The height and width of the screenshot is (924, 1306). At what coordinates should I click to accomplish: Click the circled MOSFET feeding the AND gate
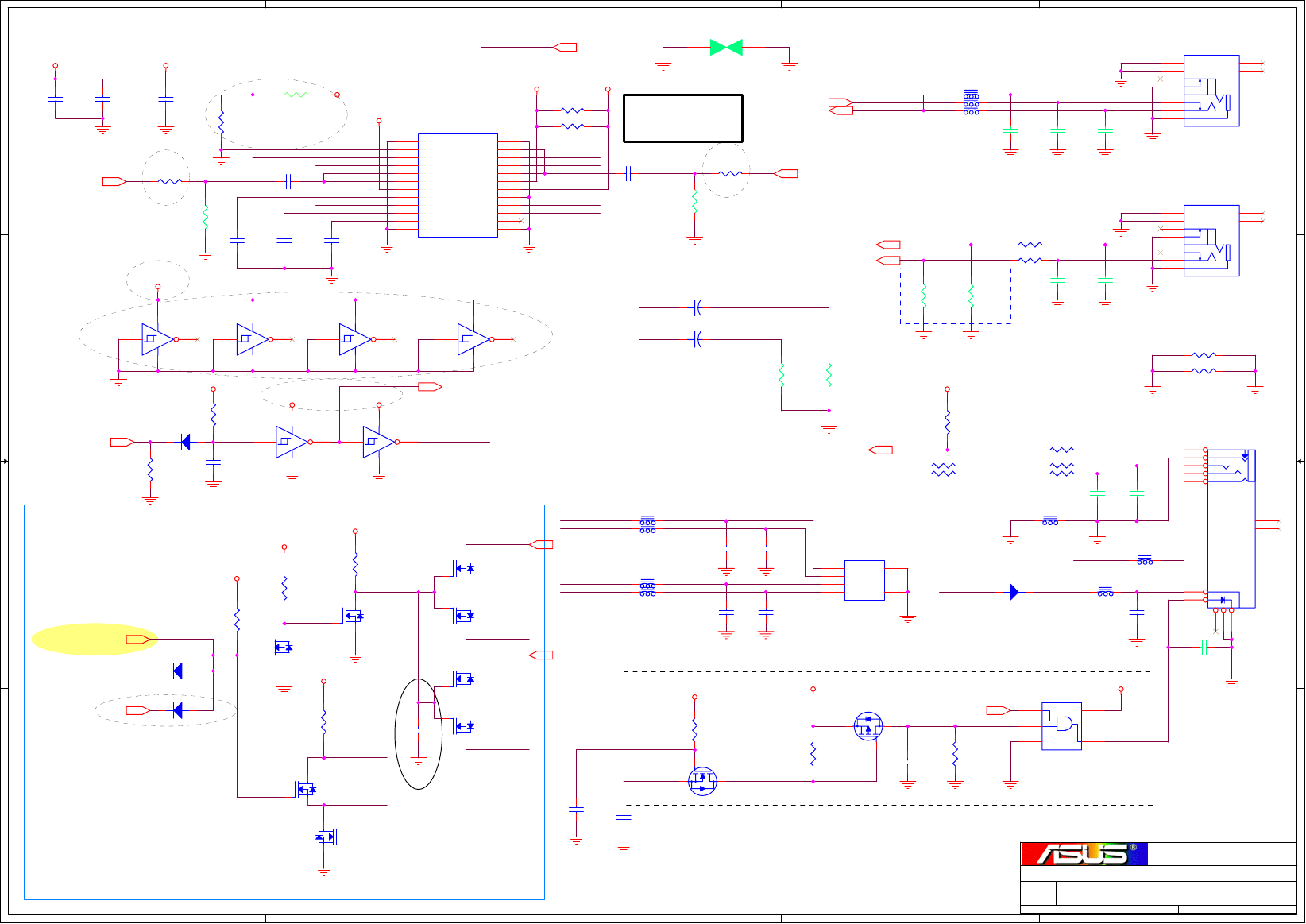[868, 726]
